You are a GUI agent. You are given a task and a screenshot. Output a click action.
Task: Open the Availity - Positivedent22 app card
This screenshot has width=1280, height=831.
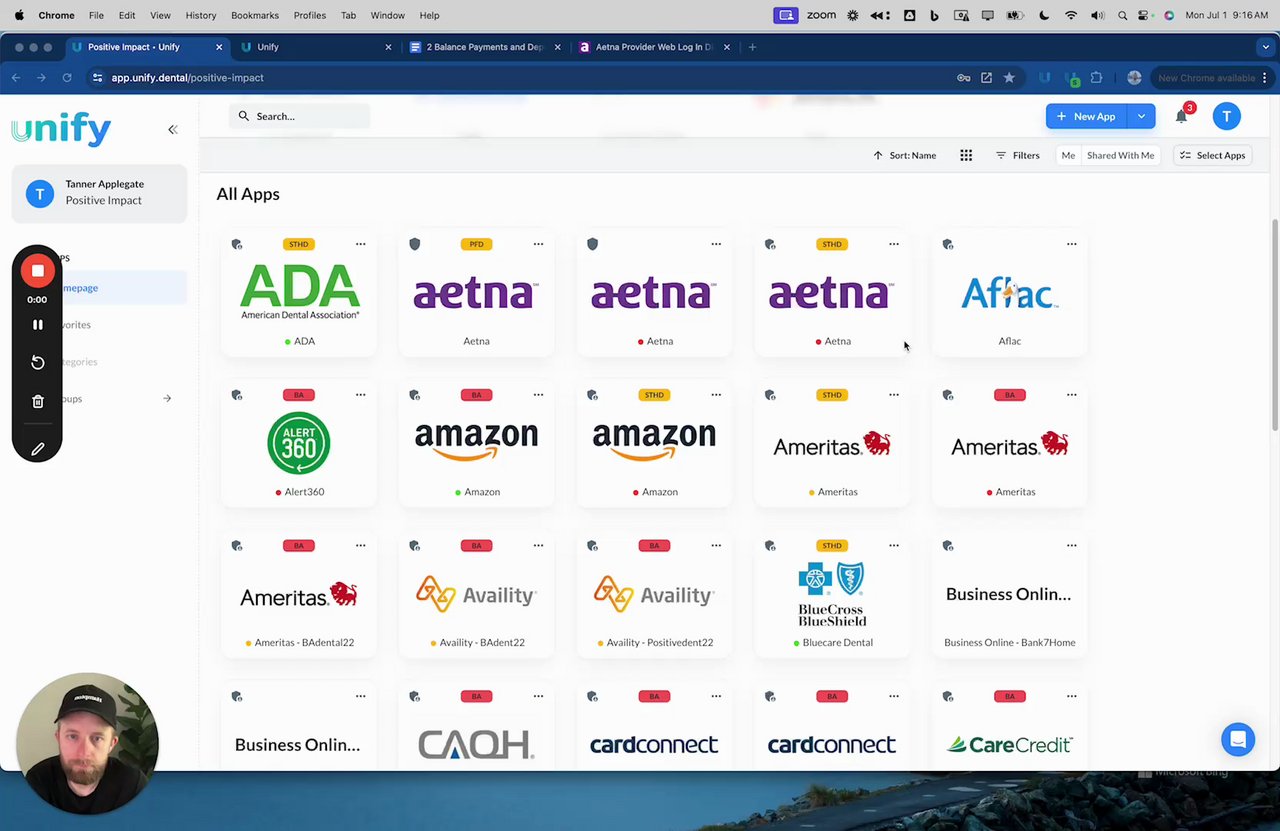point(654,596)
